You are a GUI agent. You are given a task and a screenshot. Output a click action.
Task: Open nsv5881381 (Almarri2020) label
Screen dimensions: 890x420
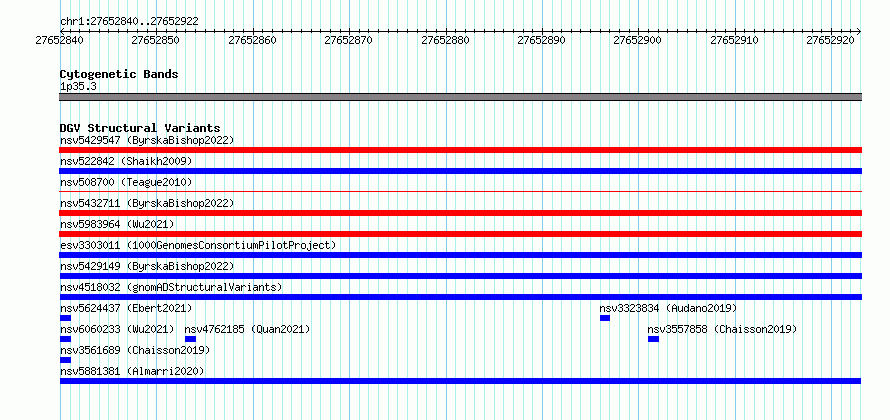[x=132, y=371]
